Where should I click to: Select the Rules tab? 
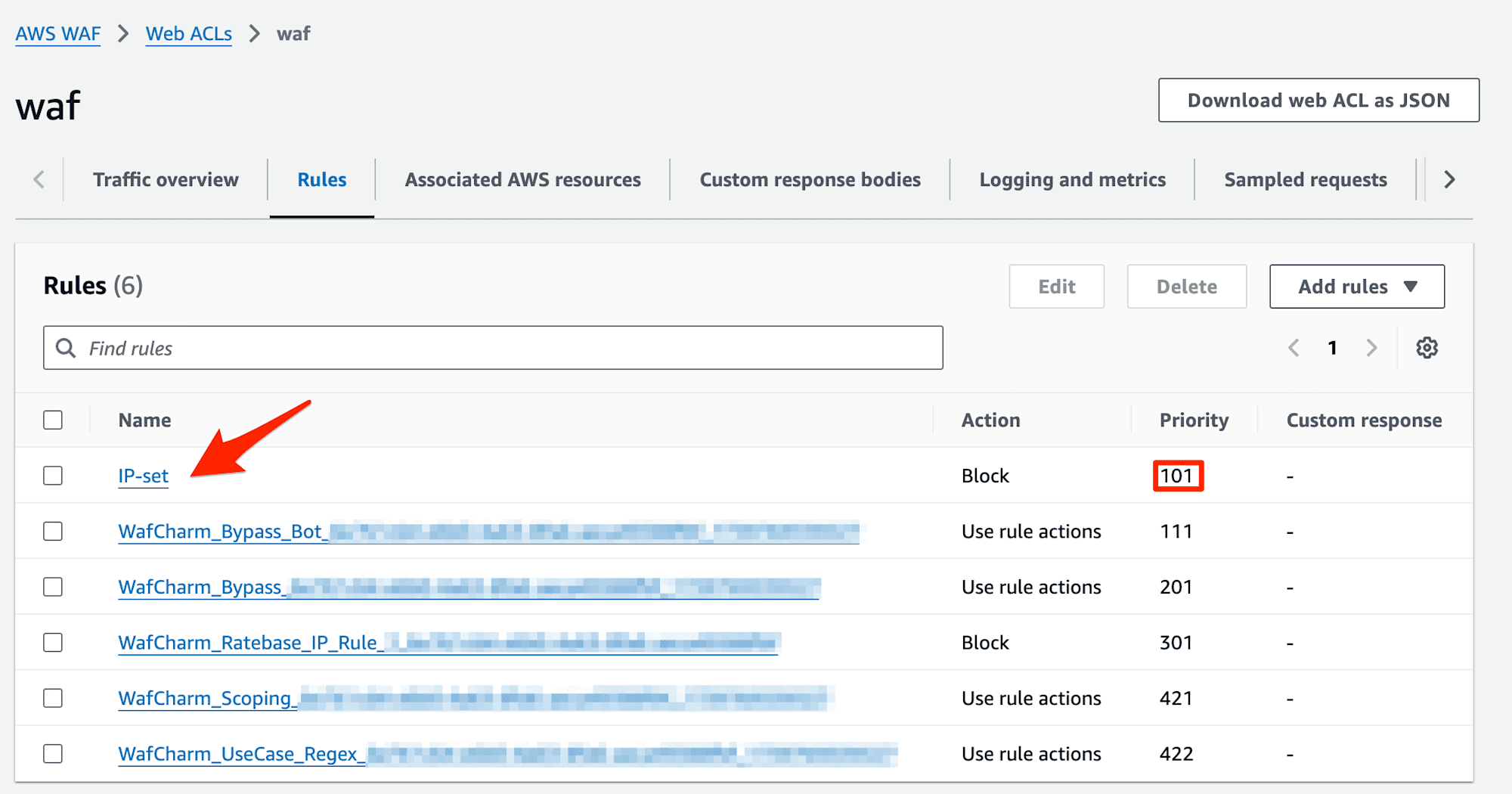[x=322, y=180]
